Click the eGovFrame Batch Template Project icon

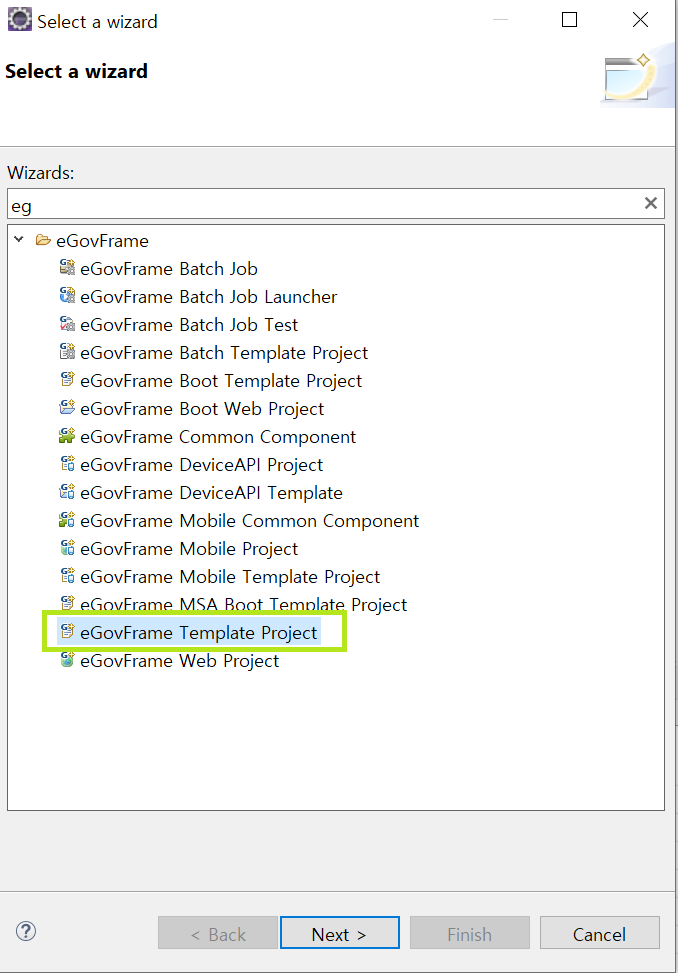(x=67, y=351)
